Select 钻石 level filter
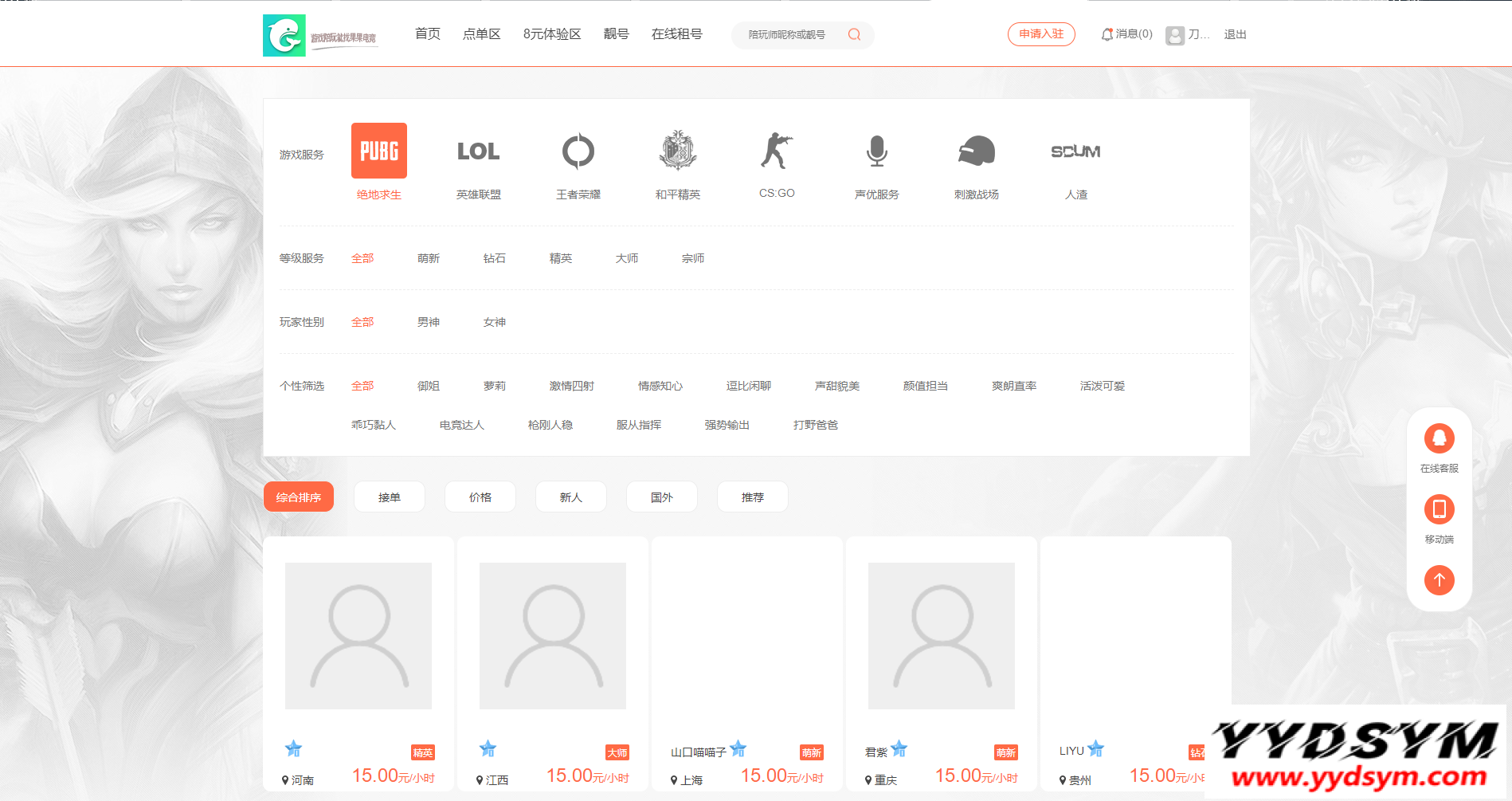 pyautogui.click(x=494, y=258)
